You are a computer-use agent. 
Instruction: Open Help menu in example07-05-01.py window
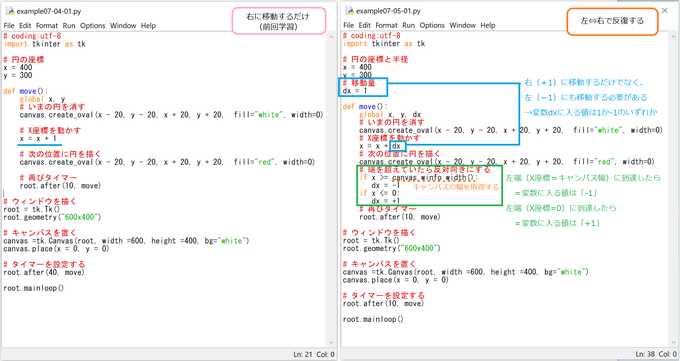[x=488, y=25]
